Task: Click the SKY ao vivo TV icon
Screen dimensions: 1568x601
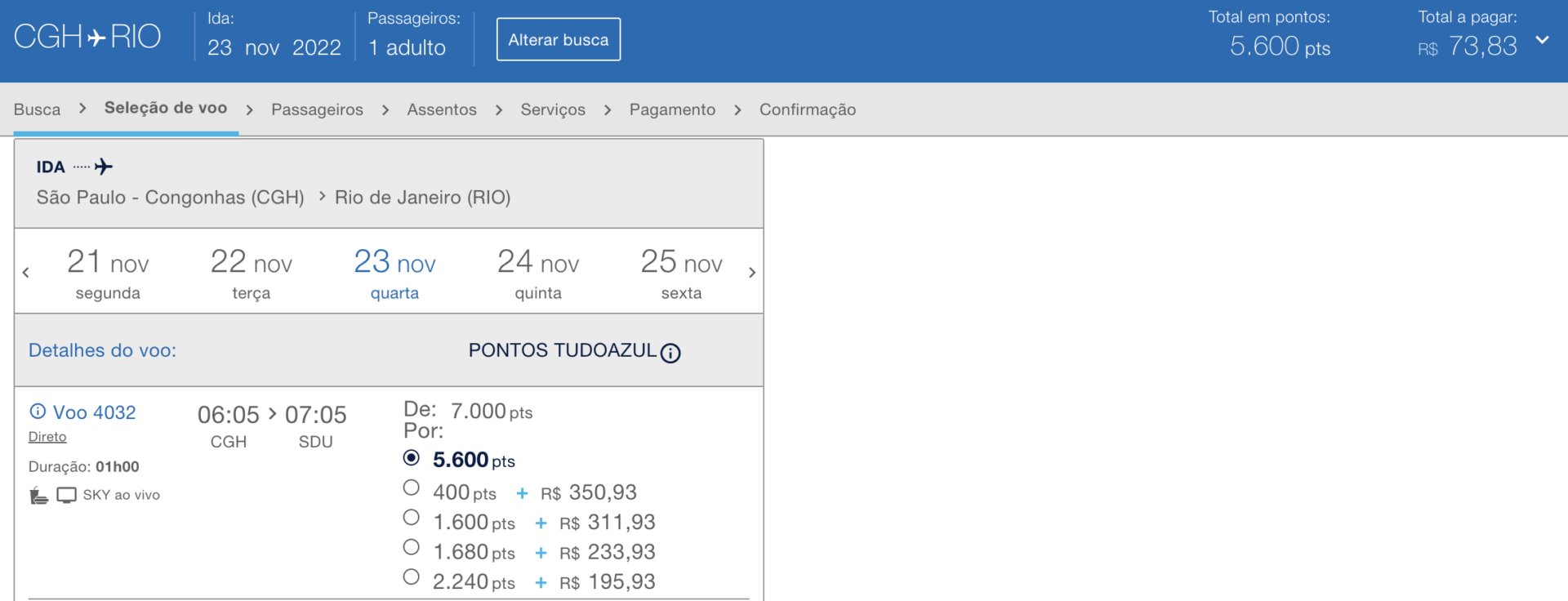Action: click(x=66, y=496)
